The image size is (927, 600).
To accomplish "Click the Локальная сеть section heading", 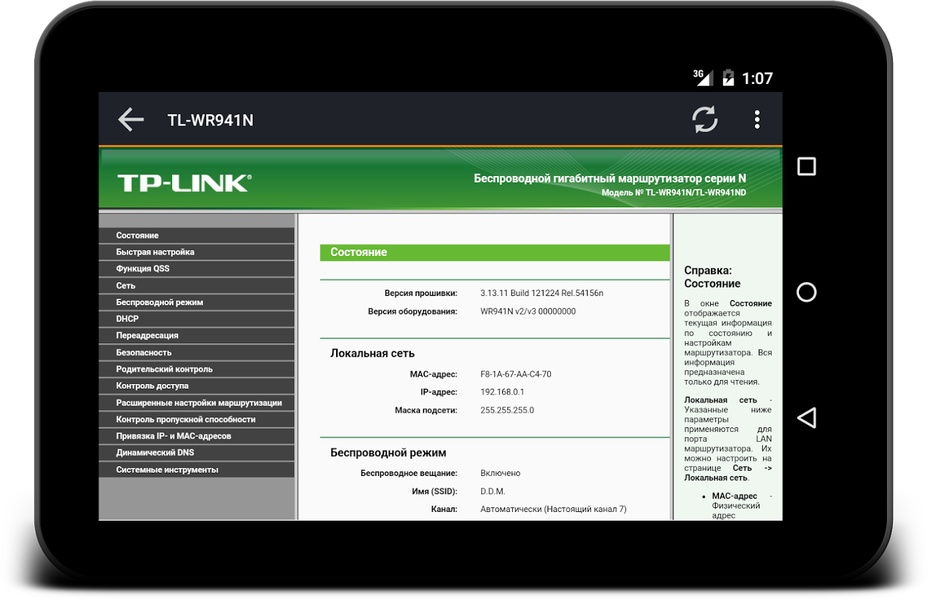I will click(x=372, y=353).
